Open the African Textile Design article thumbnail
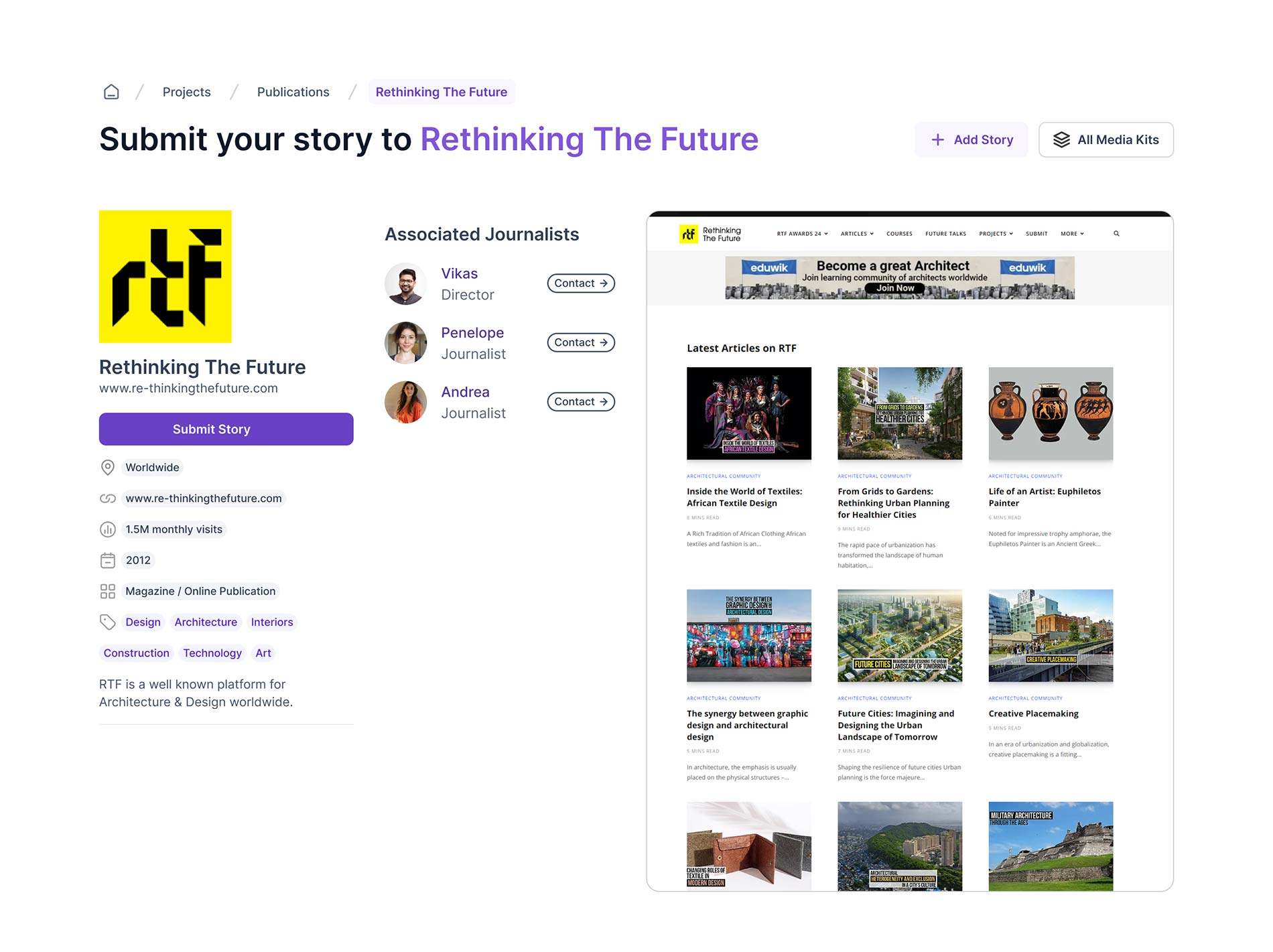Screen dimensions: 1273x952 pos(748,413)
